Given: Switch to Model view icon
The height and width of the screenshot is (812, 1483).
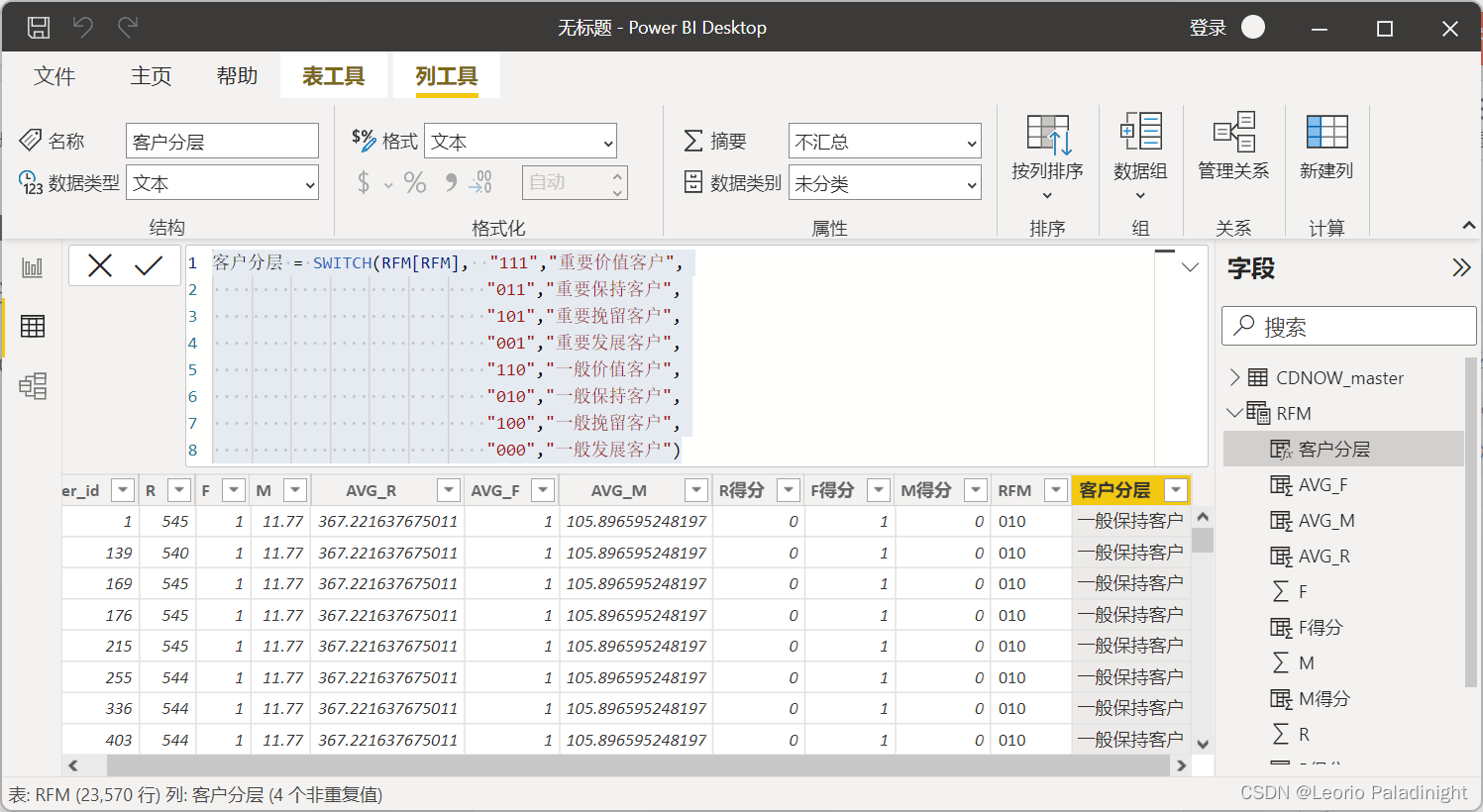Looking at the screenshot, I should tap(33, 386).
